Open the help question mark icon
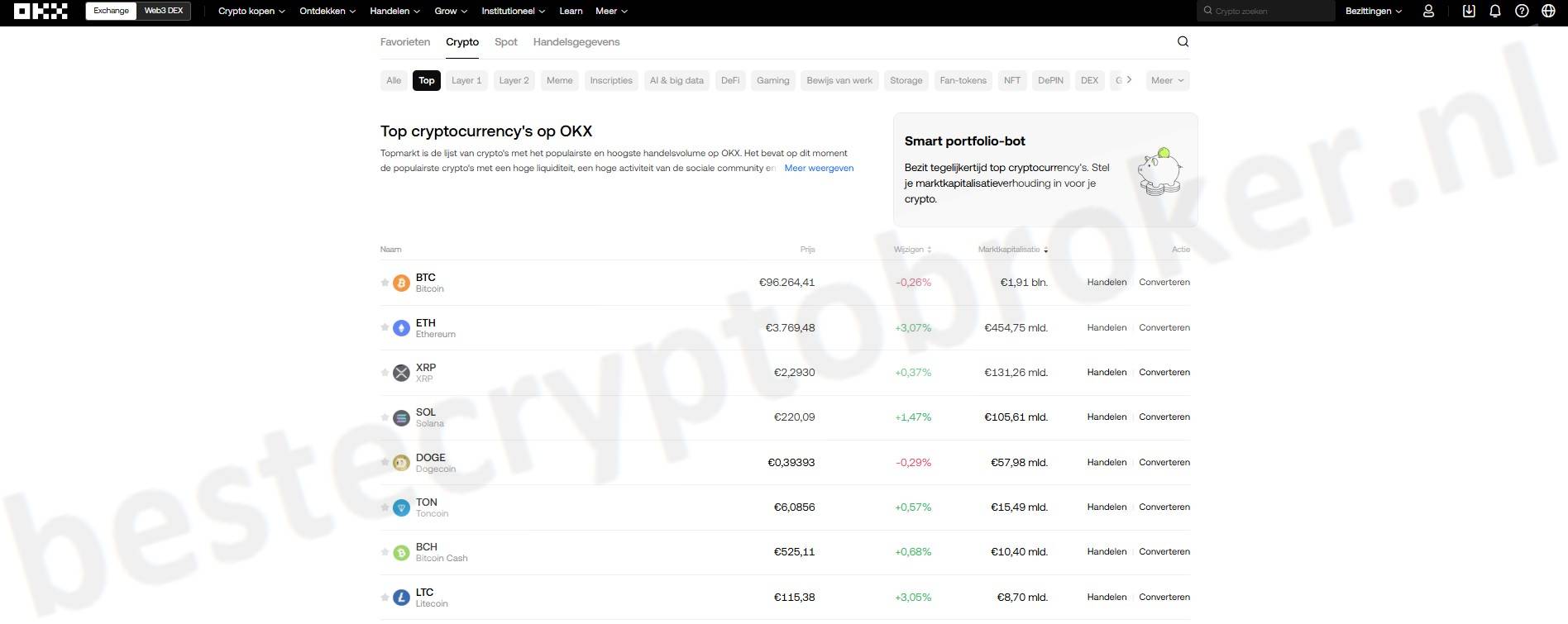This screenshot has height=624, width=1568. pyautogui.click(x=1522, y=12)
